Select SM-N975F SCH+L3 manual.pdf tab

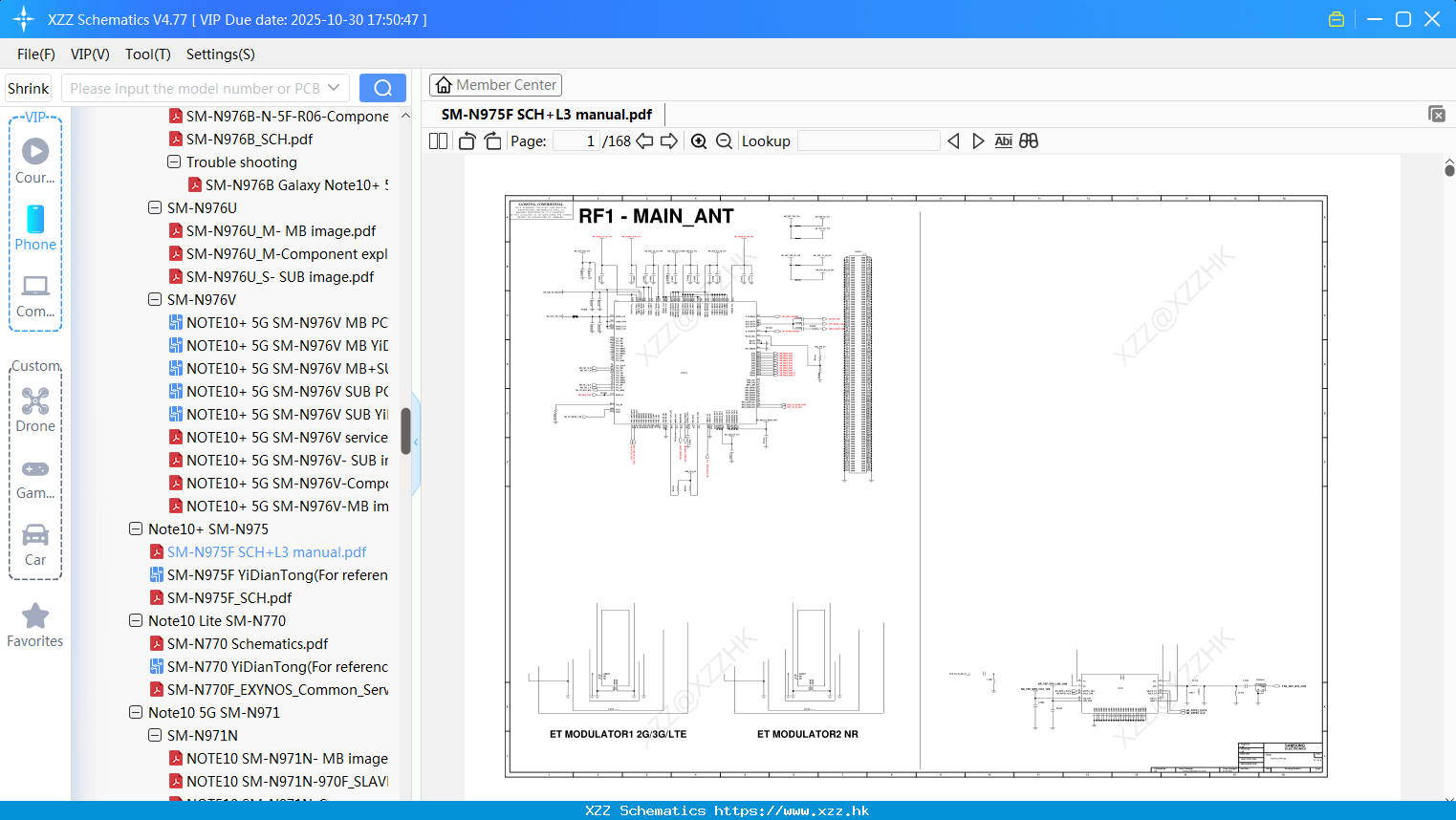pyautogui.click(x=547, y=114)
